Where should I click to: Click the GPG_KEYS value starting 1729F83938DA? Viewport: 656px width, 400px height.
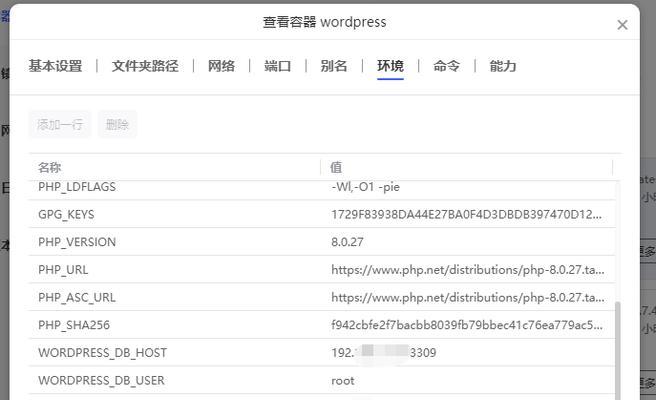pos(466,214)
